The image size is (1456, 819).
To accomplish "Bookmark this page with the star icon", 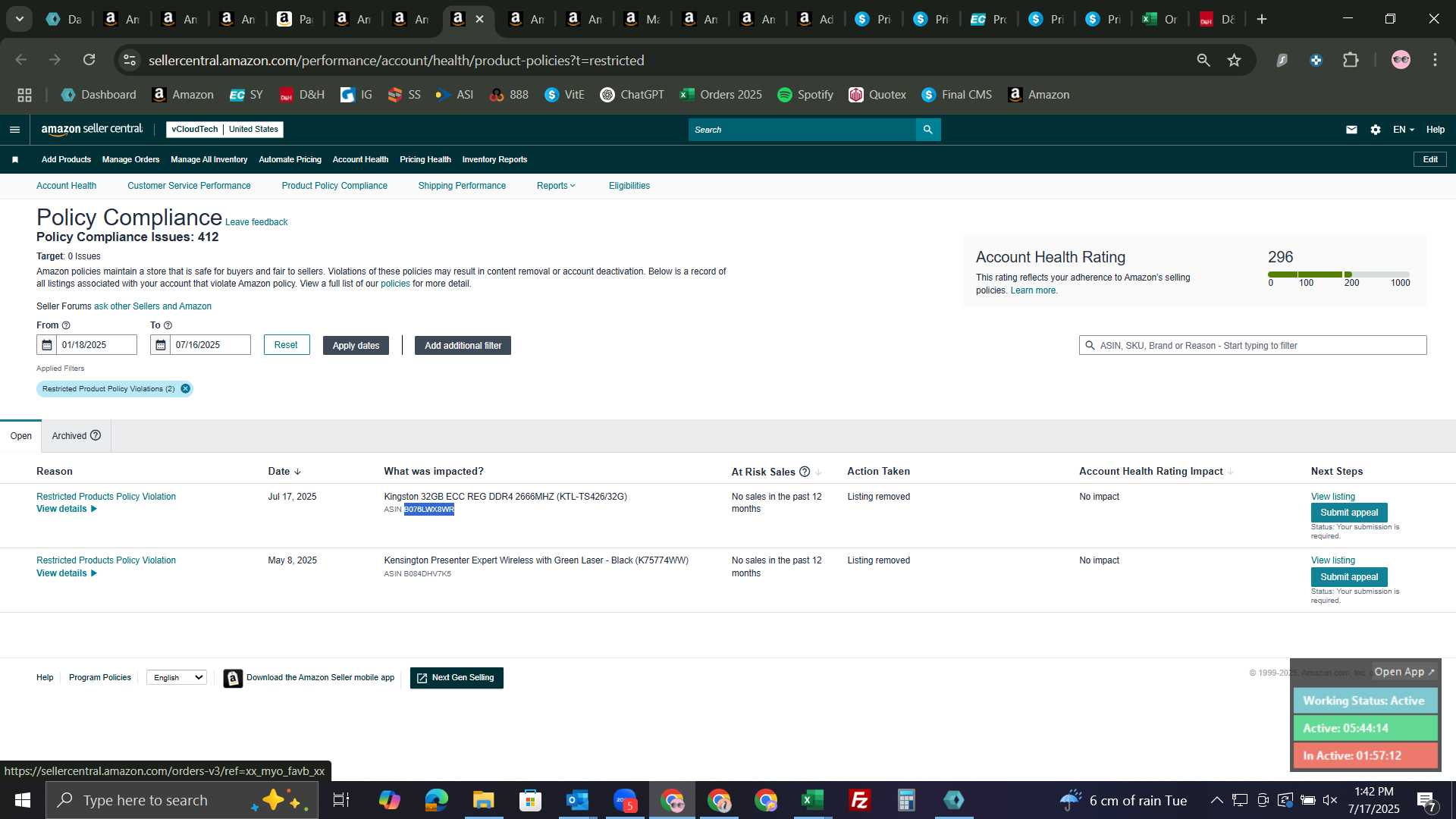I will pos(1235,60).
